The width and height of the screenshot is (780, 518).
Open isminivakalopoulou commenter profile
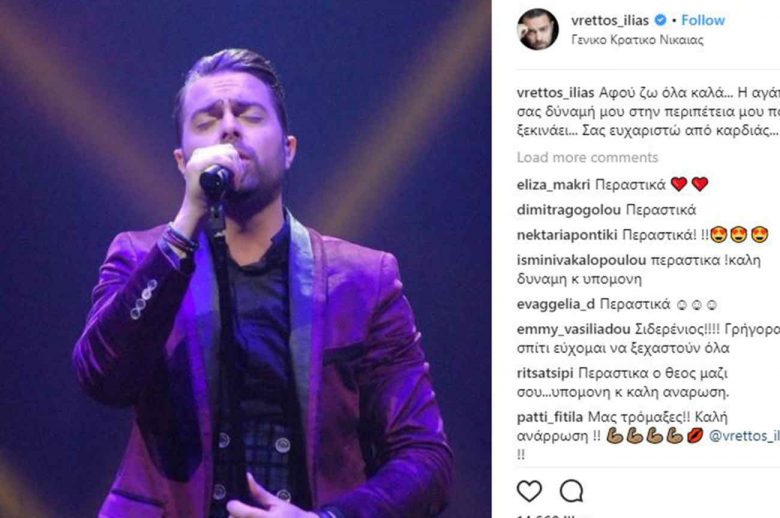581,260
